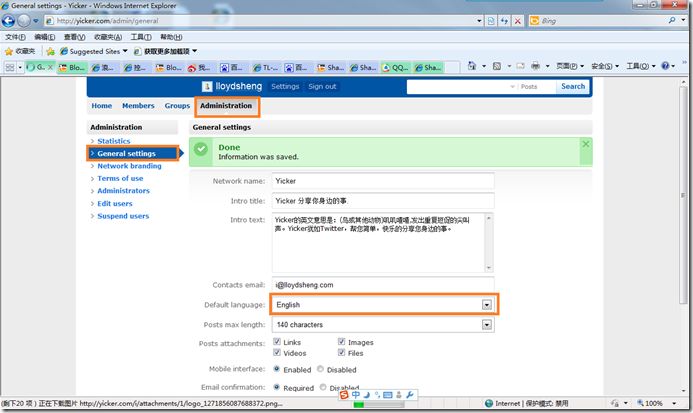Switch to the TL-... browser tab
Viewport: 693px width, 413px height.
tap(266, 68)
